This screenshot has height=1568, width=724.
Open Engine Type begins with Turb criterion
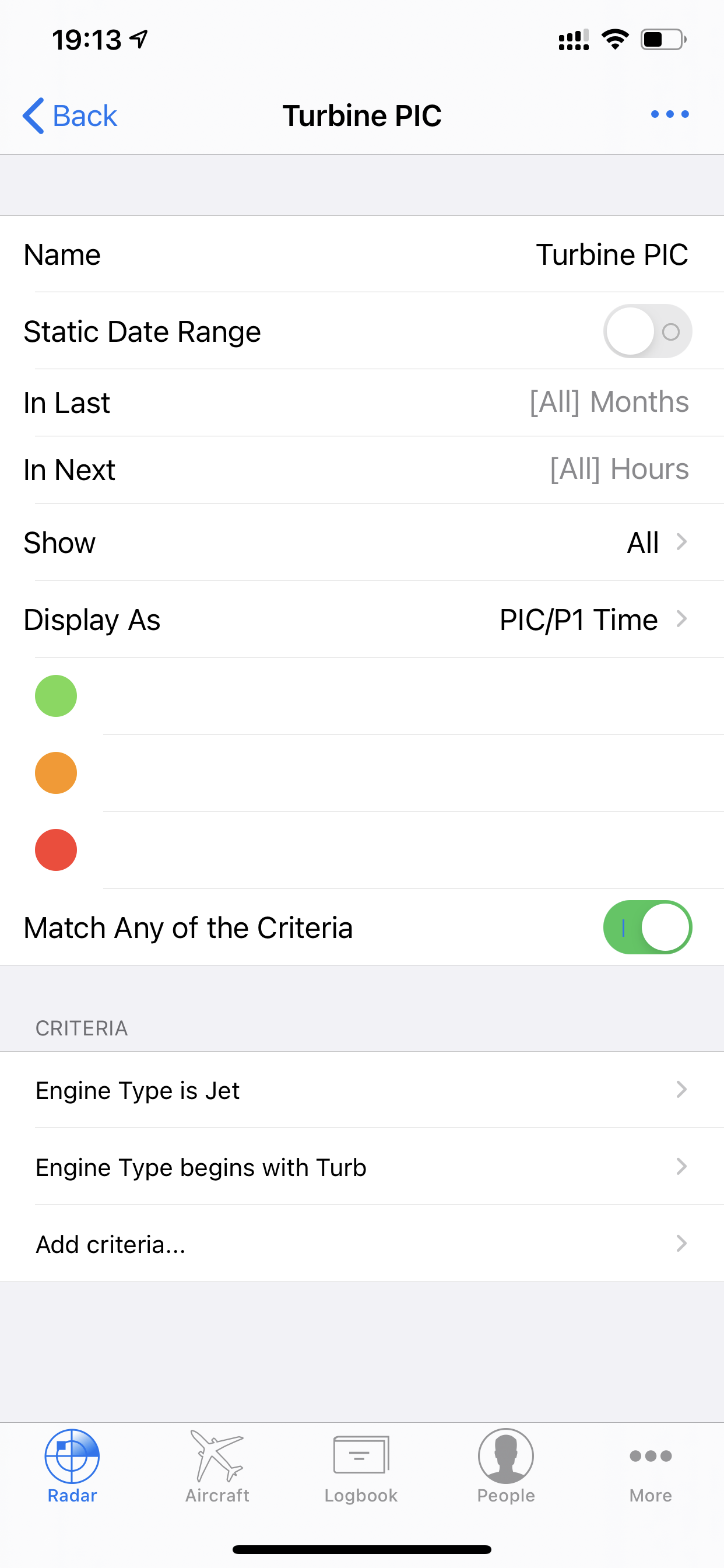pyautogui.click(x=361, y=1167)
